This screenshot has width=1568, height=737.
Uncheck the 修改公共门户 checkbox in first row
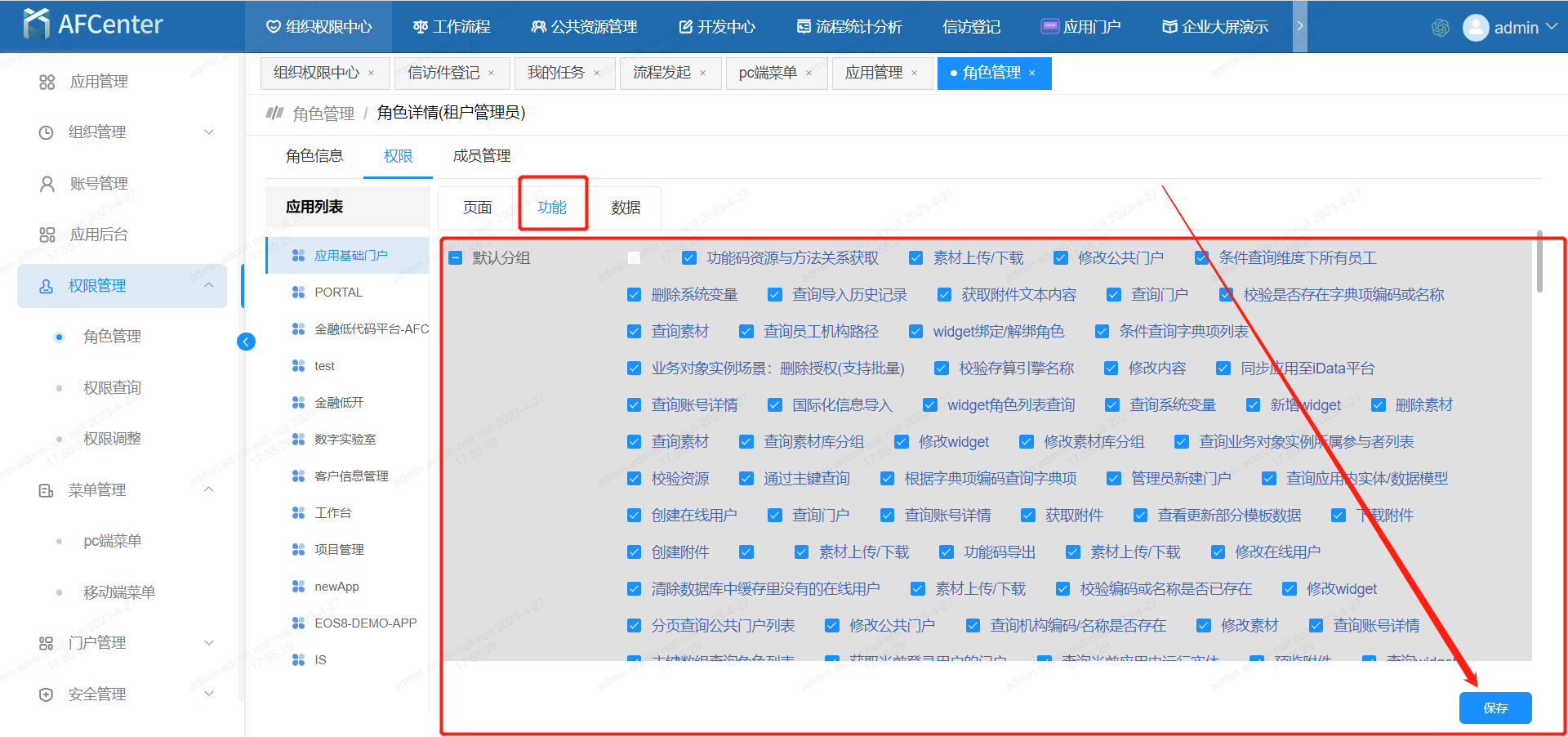coord(1060,258)
